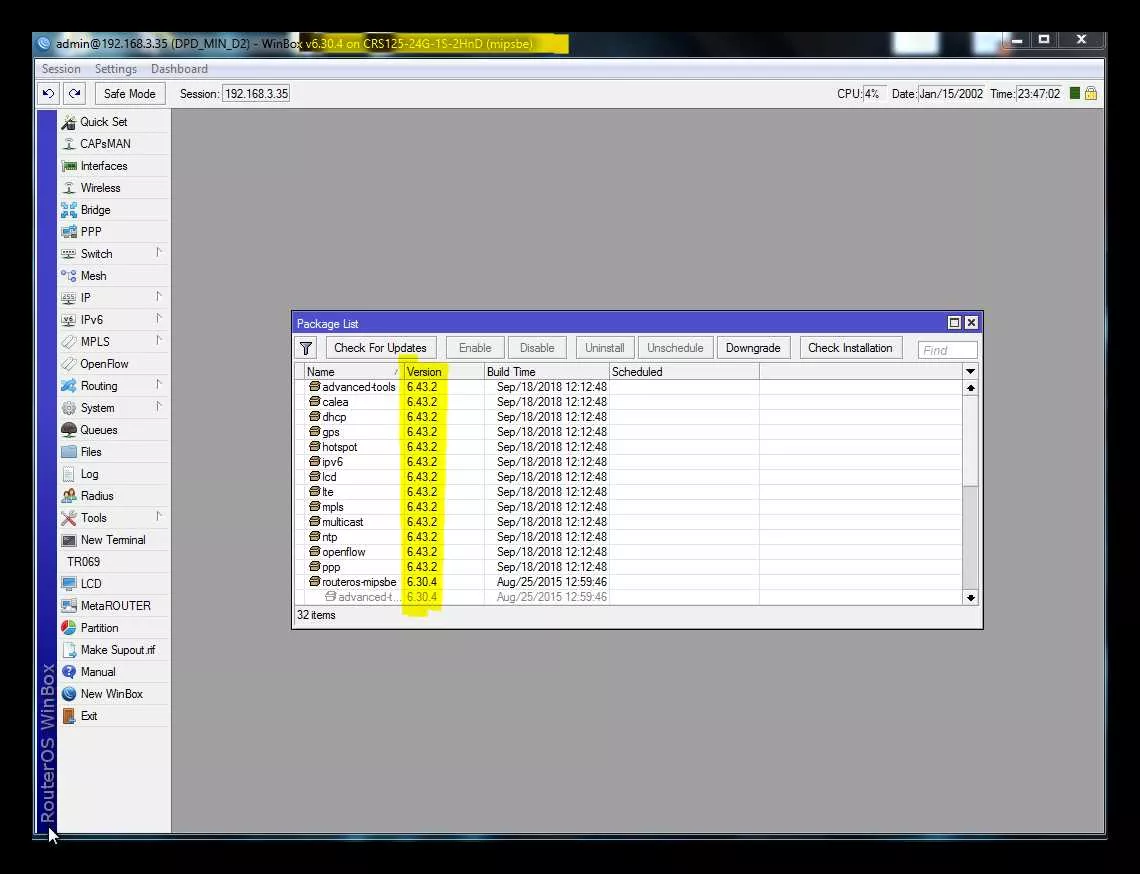Click the Downgrade button
Screen dimensions: 1140x874
point(753,348)
